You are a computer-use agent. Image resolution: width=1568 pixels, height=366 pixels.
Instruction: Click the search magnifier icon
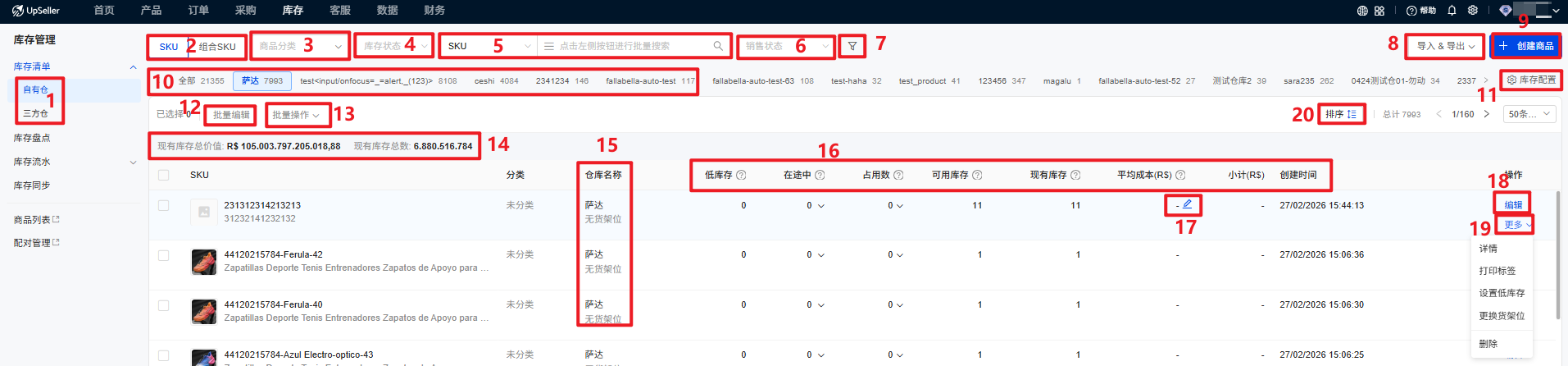click(x=718, y=46)
